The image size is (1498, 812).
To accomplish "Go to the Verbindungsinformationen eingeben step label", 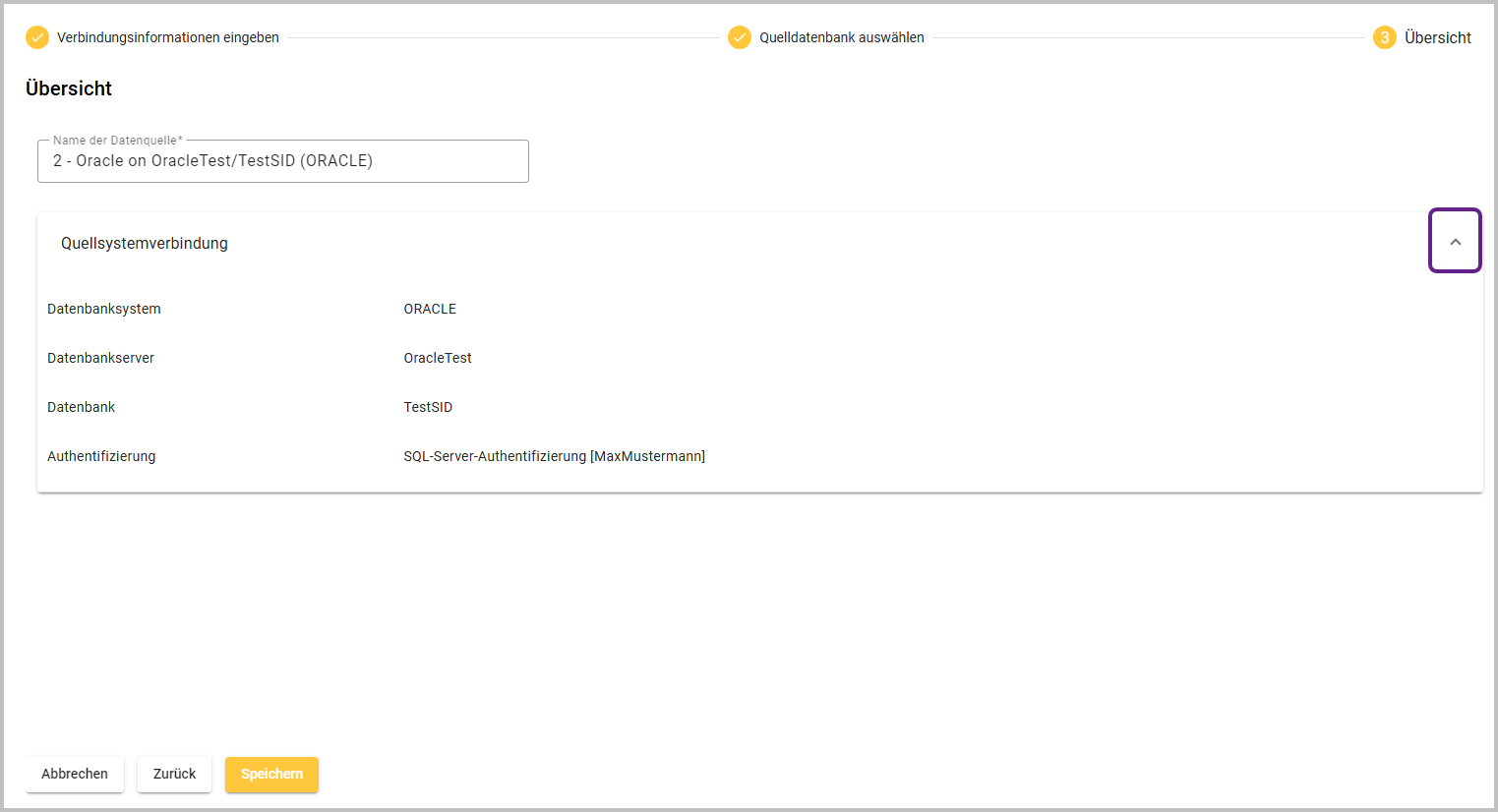I will [168, 37].
